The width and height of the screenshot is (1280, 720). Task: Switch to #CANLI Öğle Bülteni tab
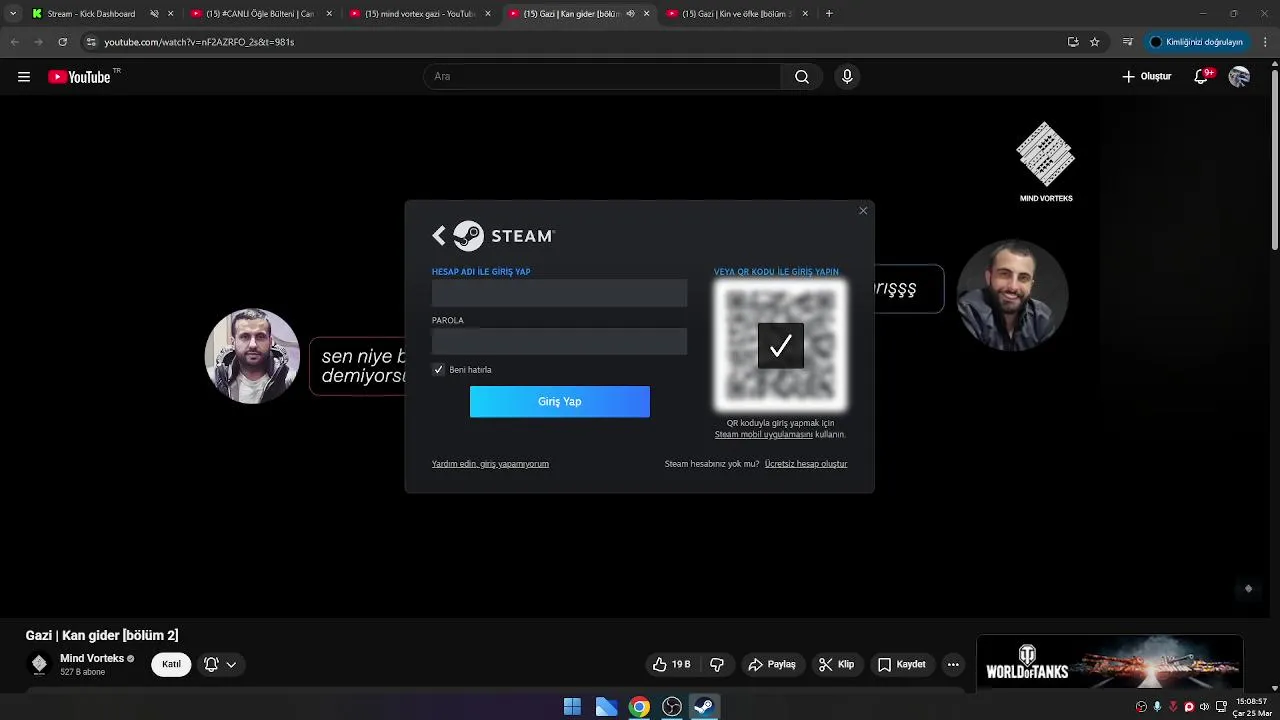tap(258, 14)
